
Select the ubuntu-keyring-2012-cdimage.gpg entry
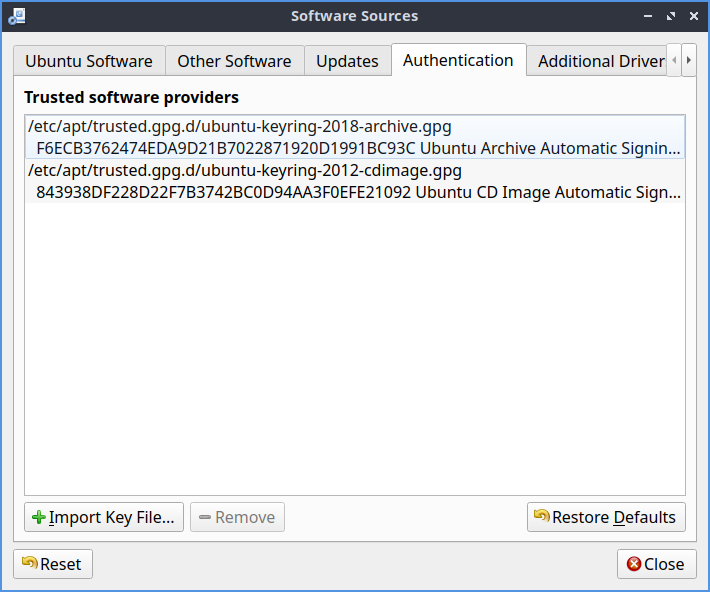click(x=245, y=171)
